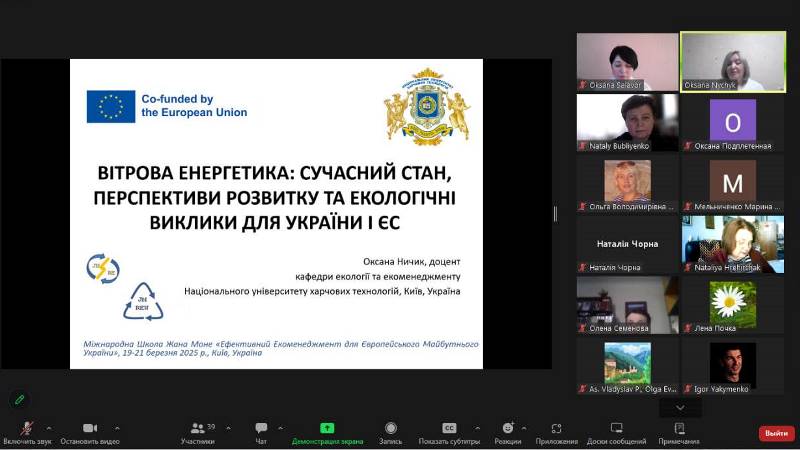Expand subtitles options chevron
The width and height of the screenshot is (800, 450).
click(x=478, y=428)
